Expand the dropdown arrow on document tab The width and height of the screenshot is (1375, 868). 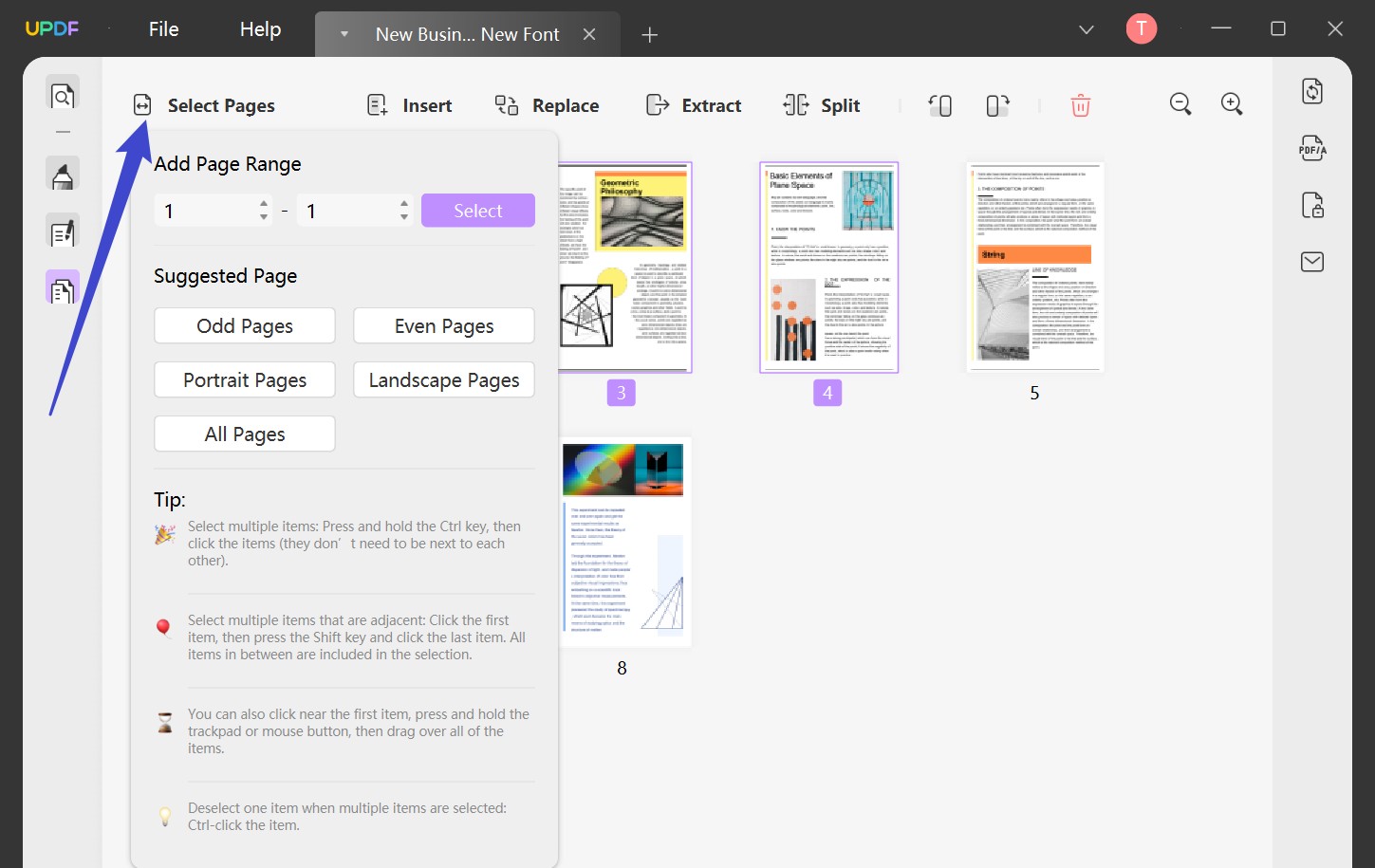pyautogui.click(x=344, y=34)
